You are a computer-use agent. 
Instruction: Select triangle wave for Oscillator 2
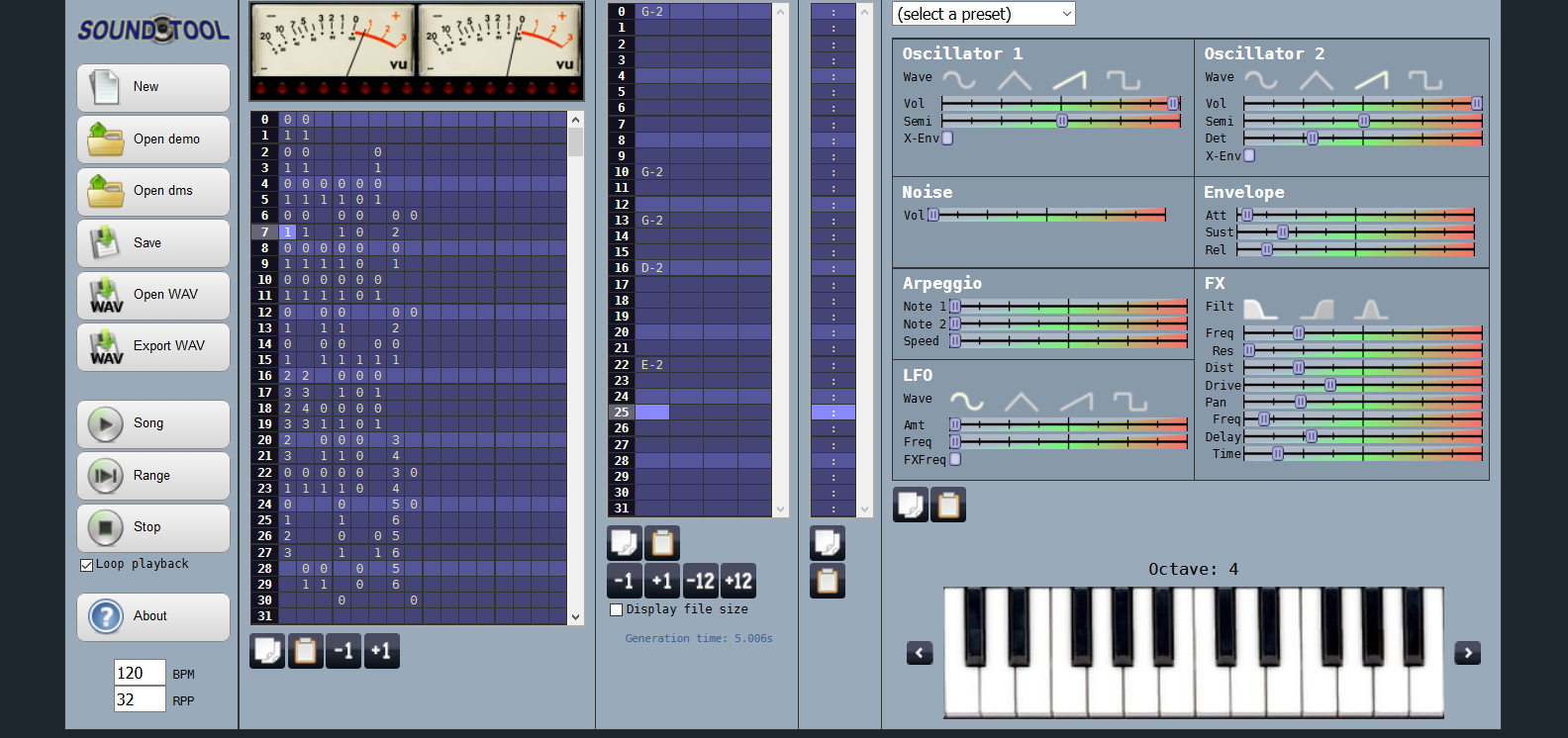point(1317,79)
